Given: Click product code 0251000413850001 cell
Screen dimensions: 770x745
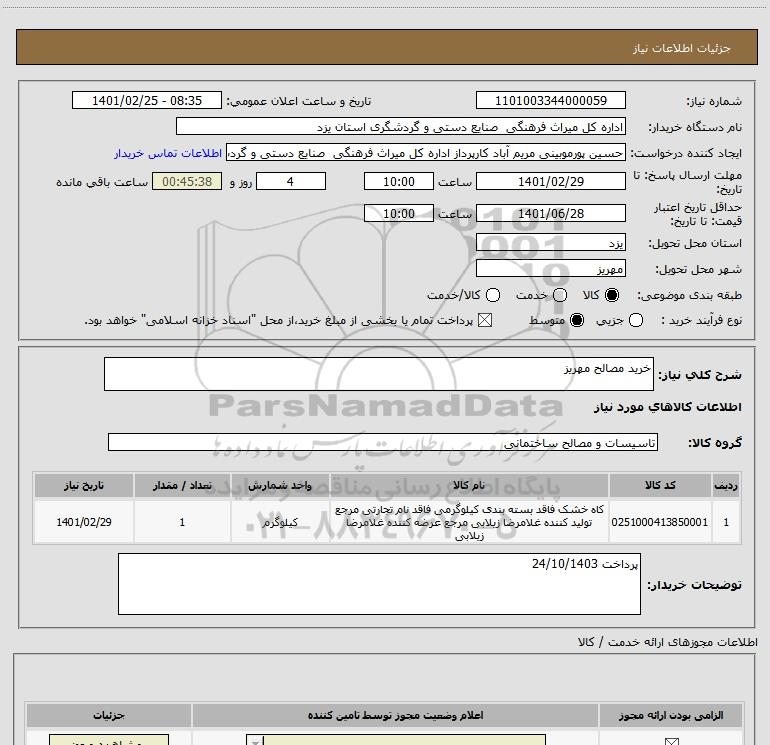Looking at the screenshot, I should pos(660,522).
